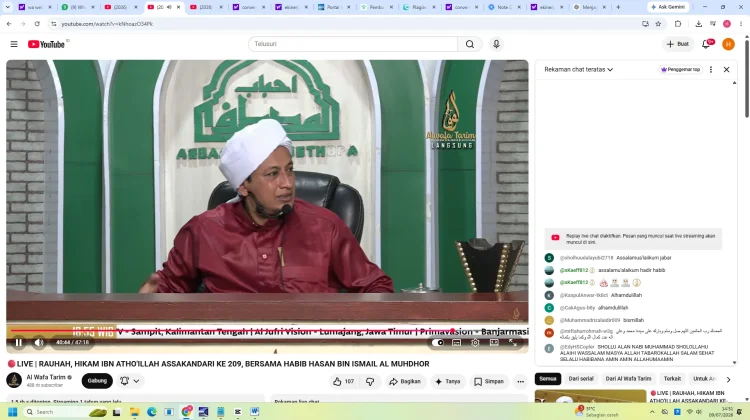
Task: Select the Terkait filter chip
Action: (672, 378)
